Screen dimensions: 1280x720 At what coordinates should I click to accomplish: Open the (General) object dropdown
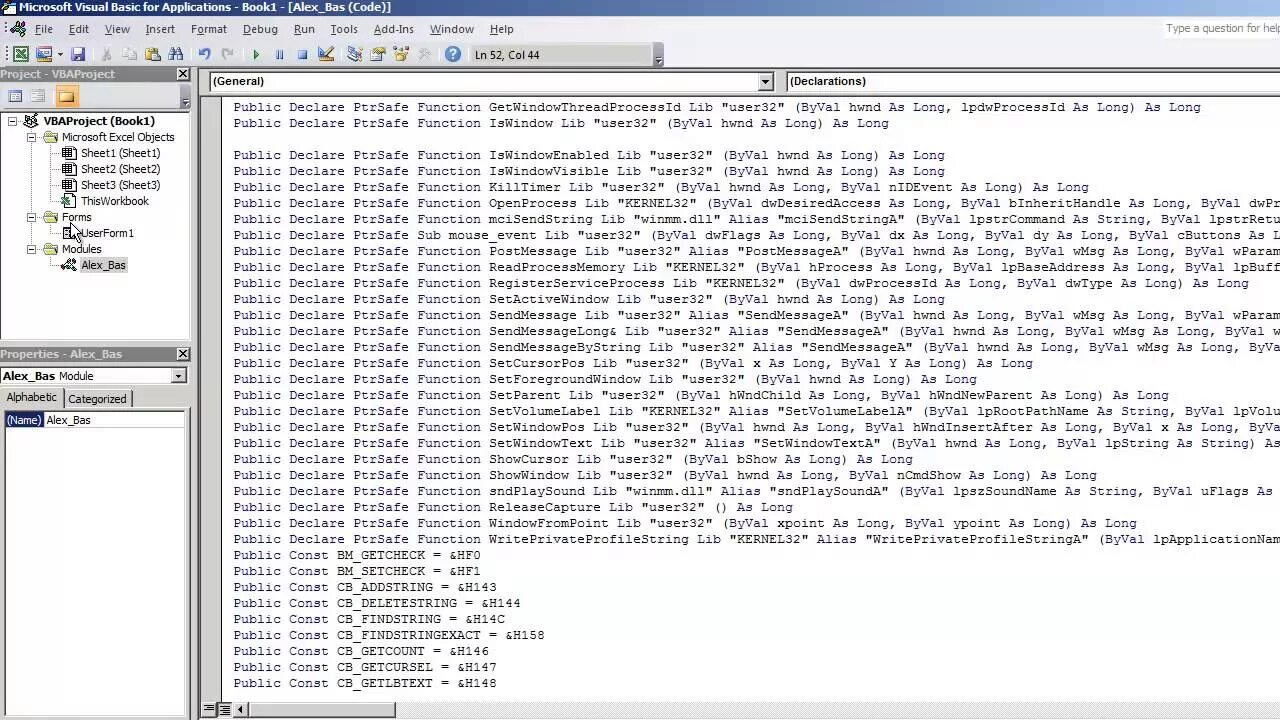765,81
